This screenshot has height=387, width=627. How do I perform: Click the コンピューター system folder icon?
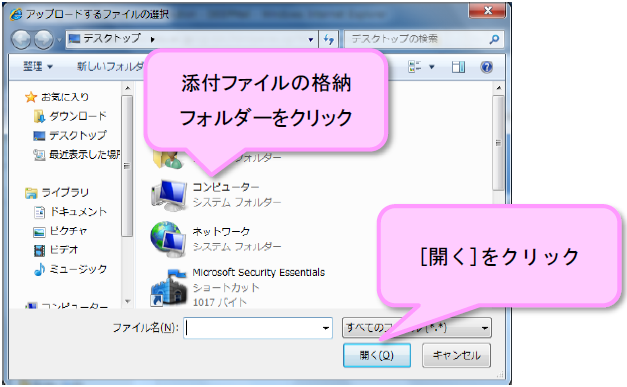pyautogui.click(x=169, y=195)
